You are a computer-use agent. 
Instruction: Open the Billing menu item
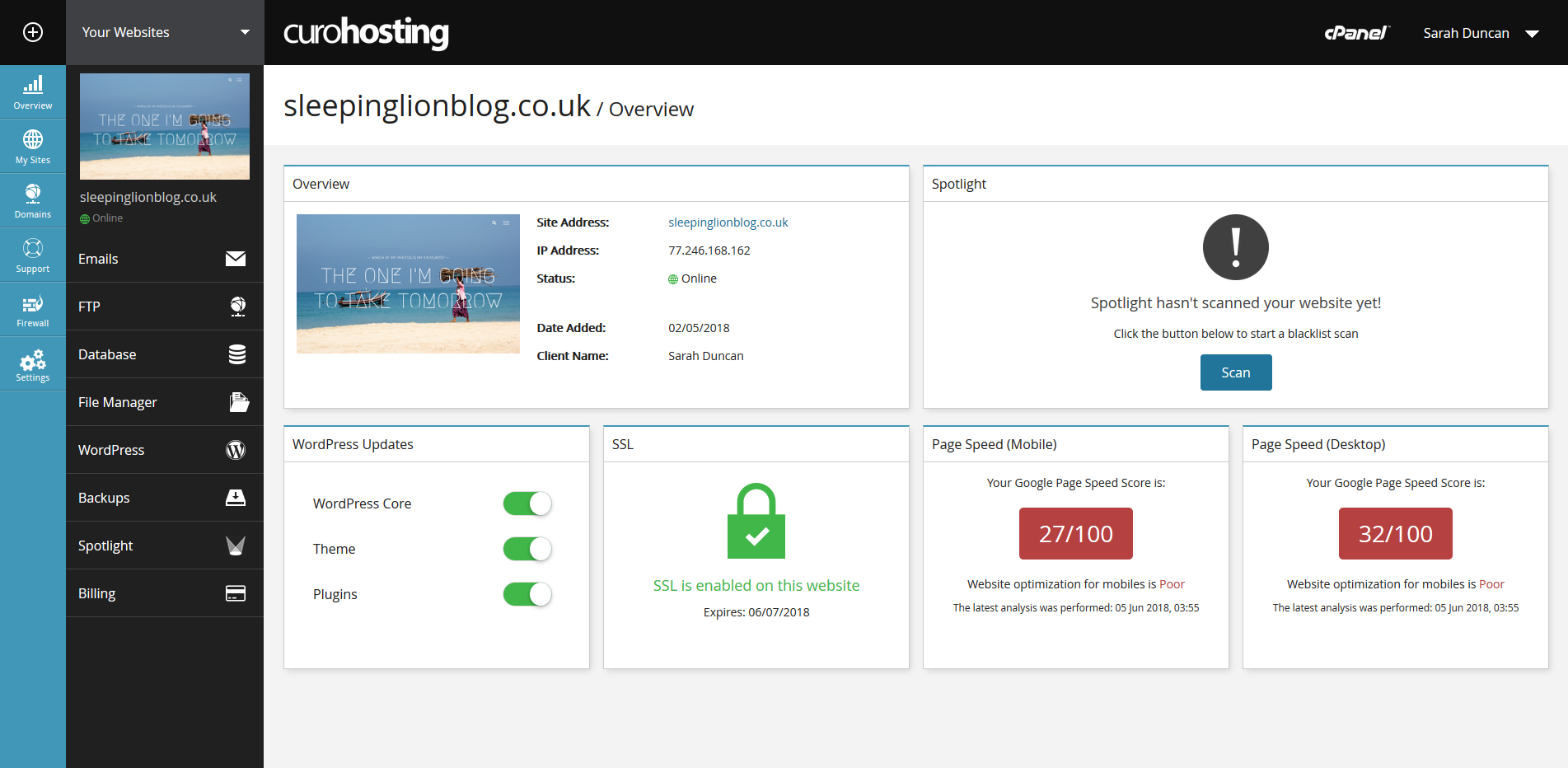coord(165,593)
